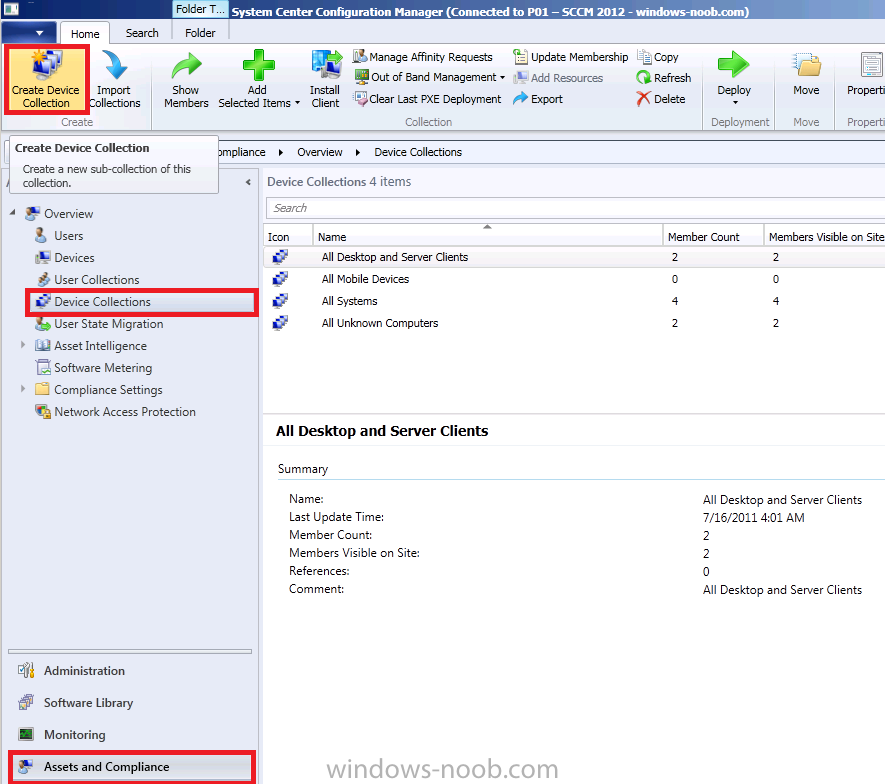Select the All Systems collection row
Screen dimensions: 885x784
(574, 301)
